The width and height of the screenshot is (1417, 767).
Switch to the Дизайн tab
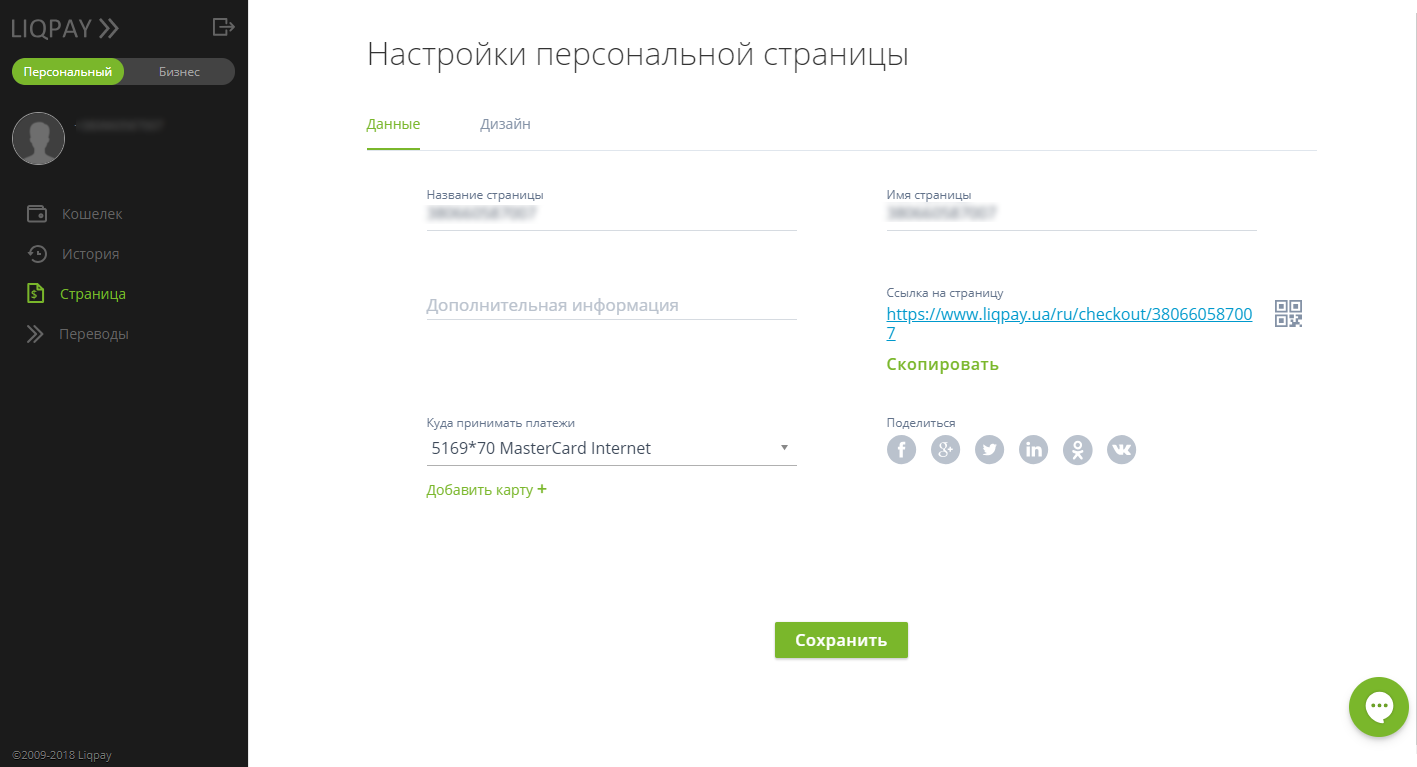point(505,124)
